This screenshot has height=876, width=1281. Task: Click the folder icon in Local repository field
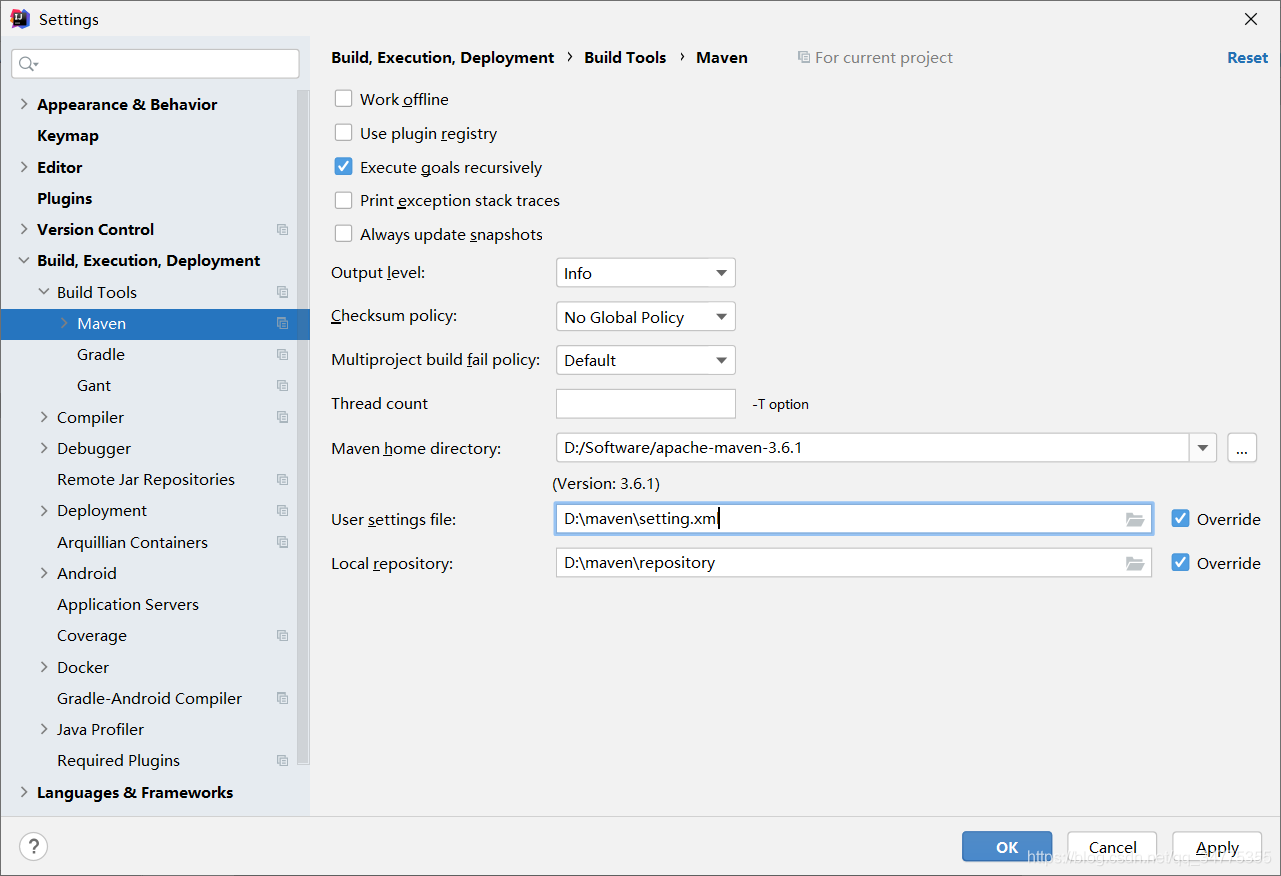[x=1134, y=564]
